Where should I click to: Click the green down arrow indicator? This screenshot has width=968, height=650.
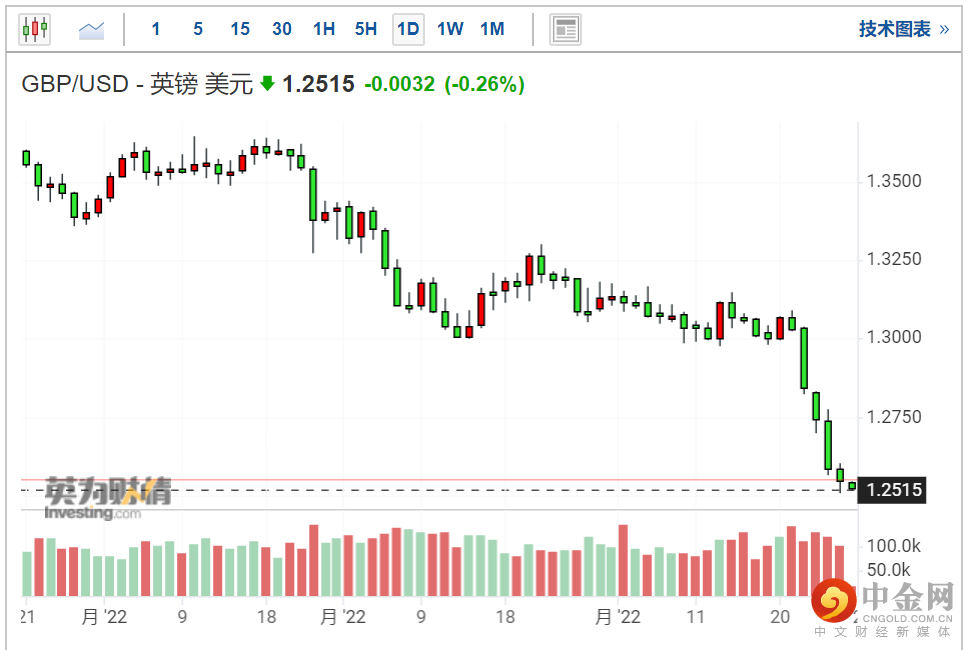(x=267, y=84)
